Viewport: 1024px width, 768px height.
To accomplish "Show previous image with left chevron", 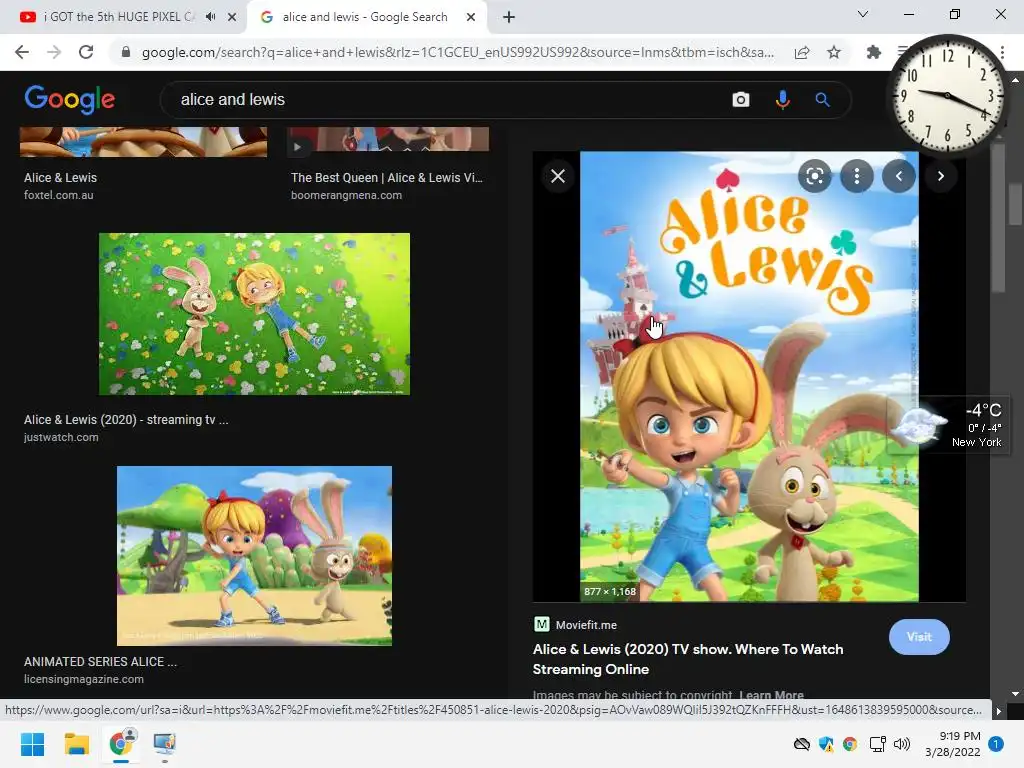I will (899, 176).
